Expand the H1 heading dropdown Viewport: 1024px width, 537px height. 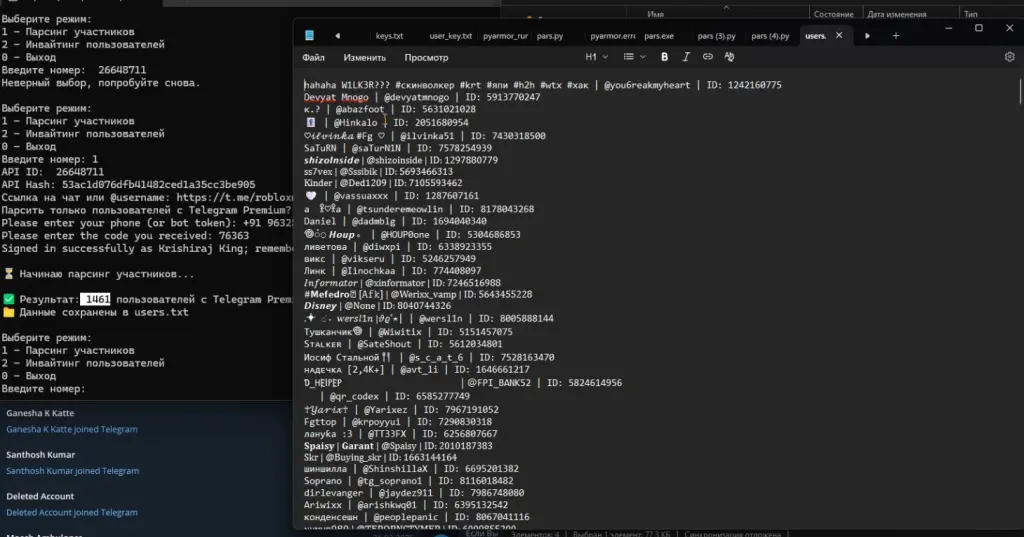[x=596, y=58]
